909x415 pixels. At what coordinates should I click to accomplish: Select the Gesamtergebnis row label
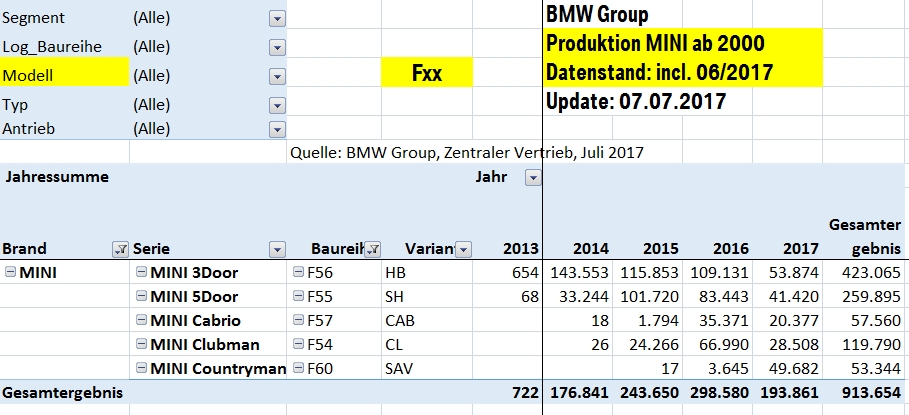[x=63, y=392]
